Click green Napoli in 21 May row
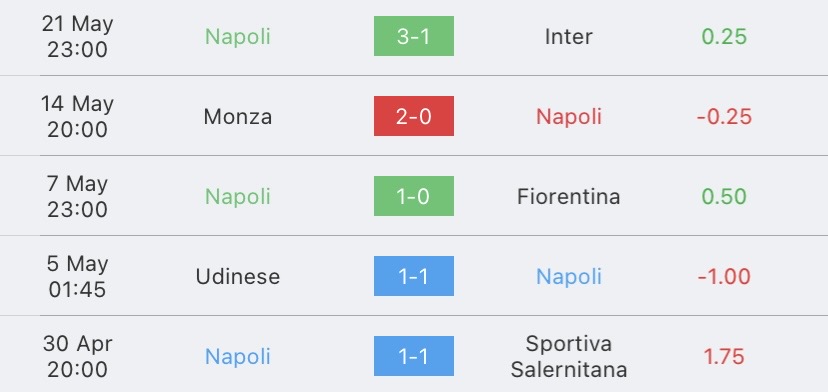Image resolution: width=828 pixels, height=392 pixels. point(238,36)
